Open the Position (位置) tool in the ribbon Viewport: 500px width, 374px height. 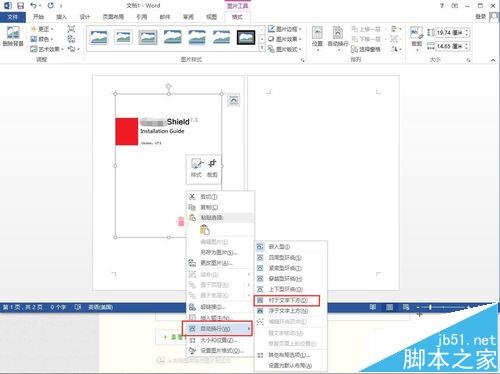coord(317,37)
